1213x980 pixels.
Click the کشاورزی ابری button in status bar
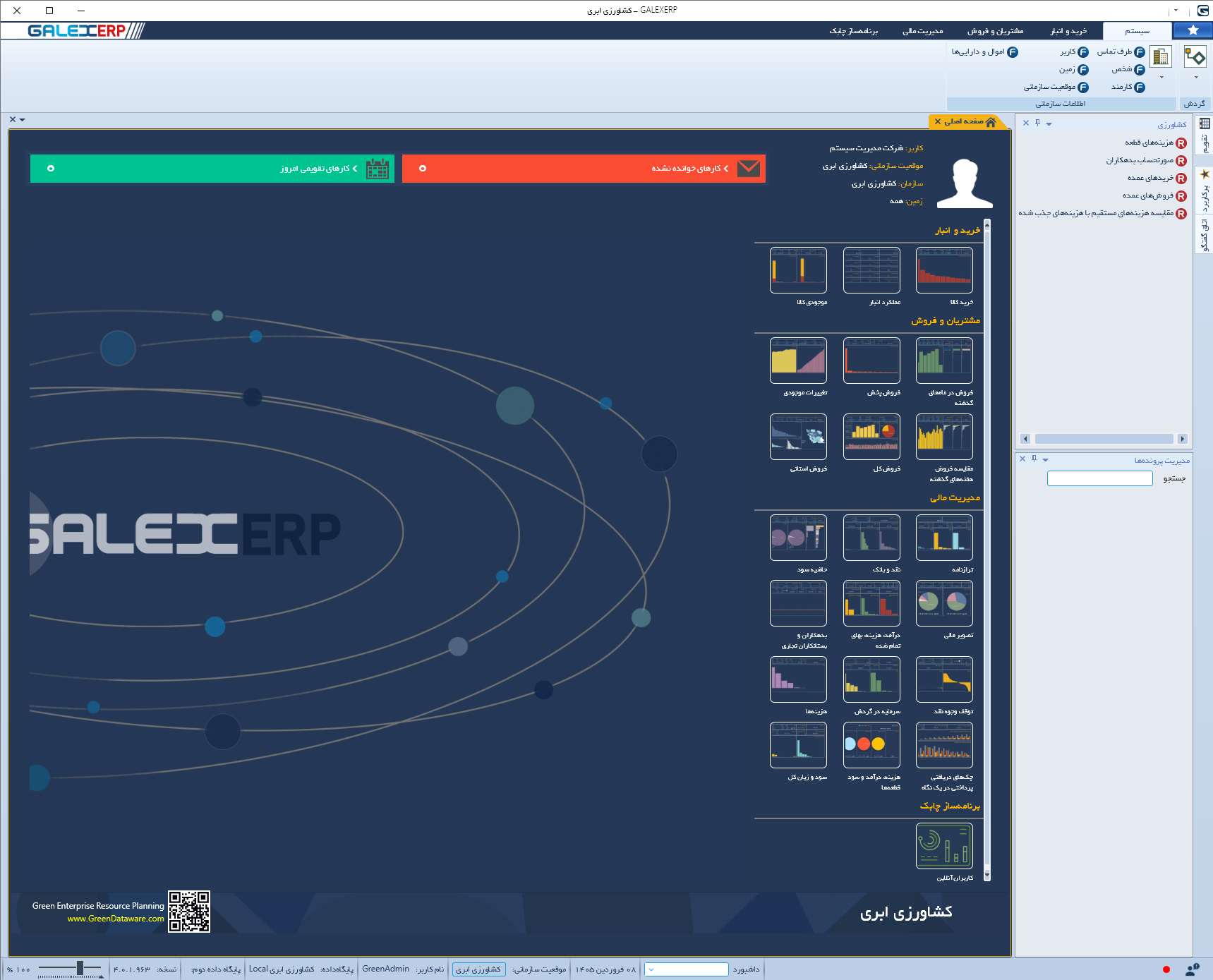click(x=478, y=969)
